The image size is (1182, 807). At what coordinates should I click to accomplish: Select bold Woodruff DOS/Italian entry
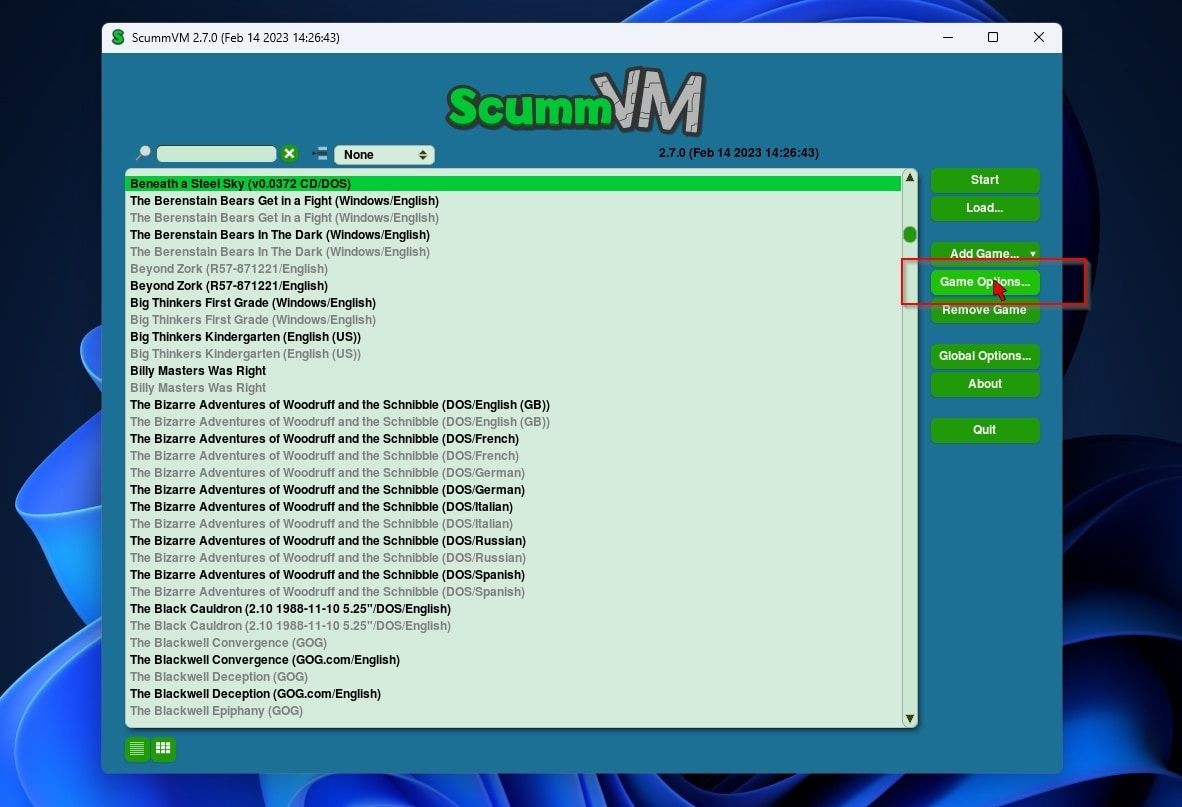(513, 507)
